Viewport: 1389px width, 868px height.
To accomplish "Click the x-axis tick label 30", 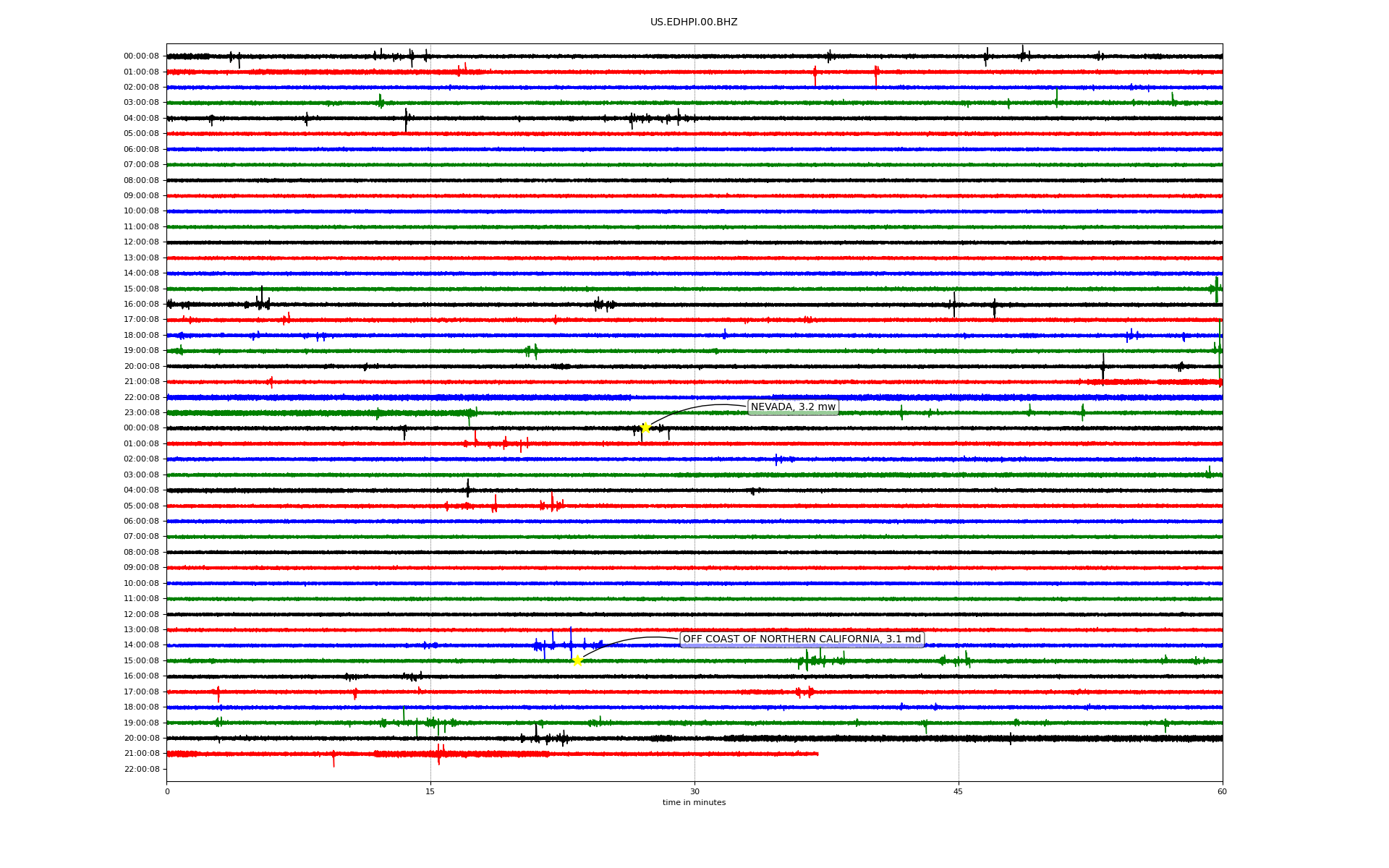I will (694, 791).
